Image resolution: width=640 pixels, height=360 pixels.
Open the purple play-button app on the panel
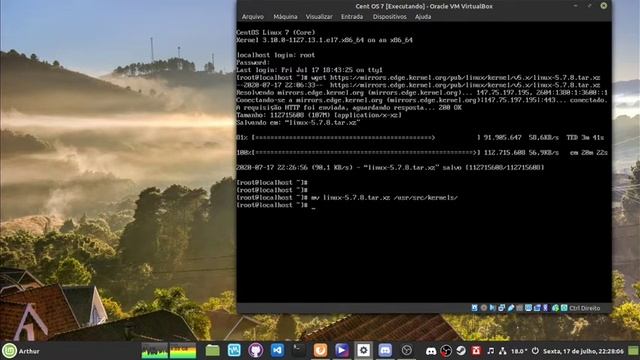pyautogui.click(x=342, y=350)
